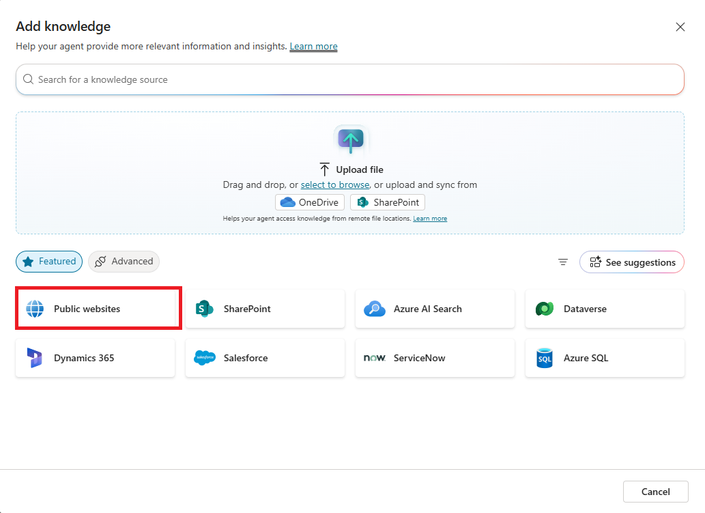
Task: Click the Salesforce cloud logo icon
Action: tap(205, 358)
